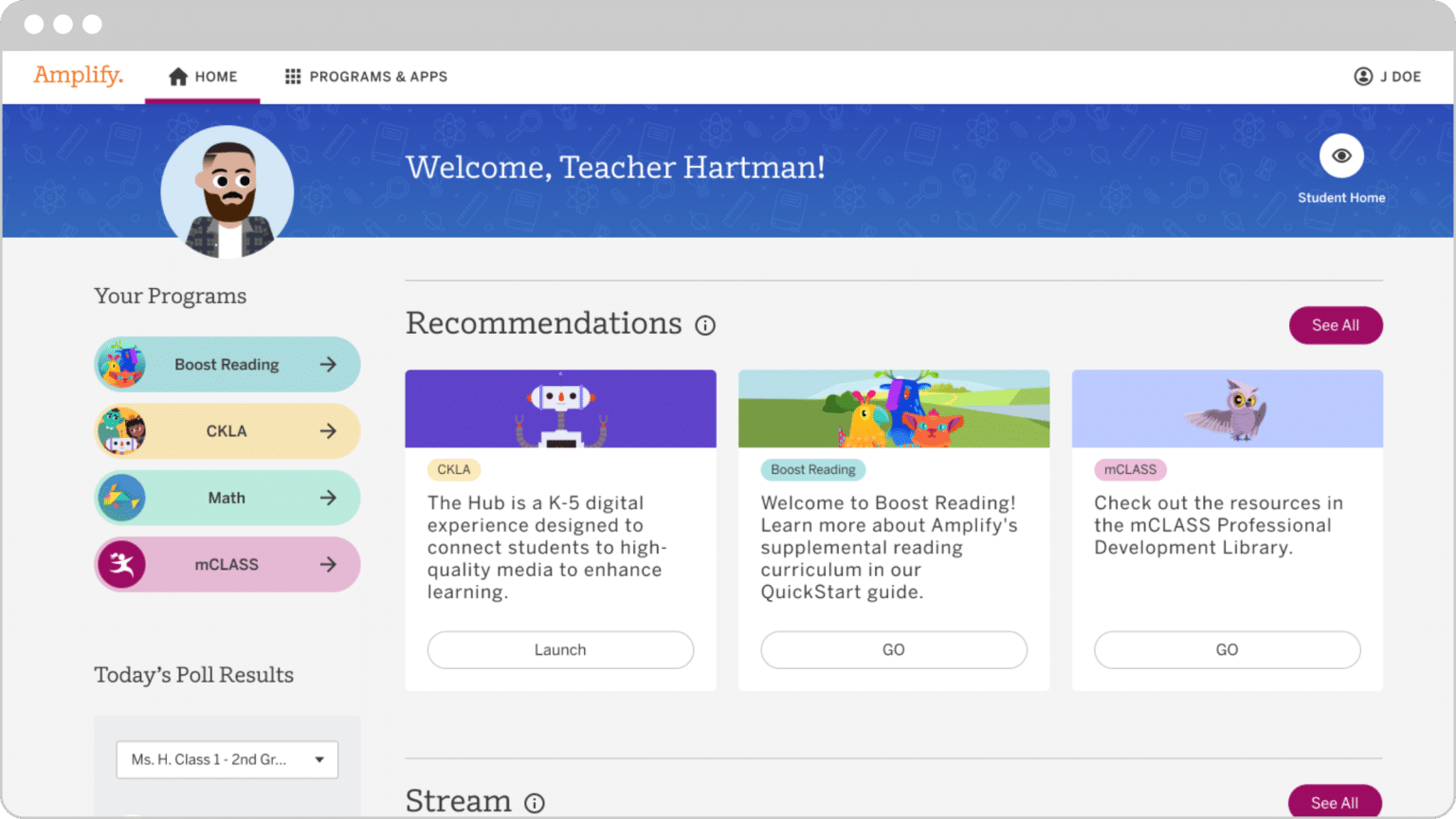The height and width of the screenshot is (819, 1456).
Task: Click the Amplify logo
Action: [78, 75]
